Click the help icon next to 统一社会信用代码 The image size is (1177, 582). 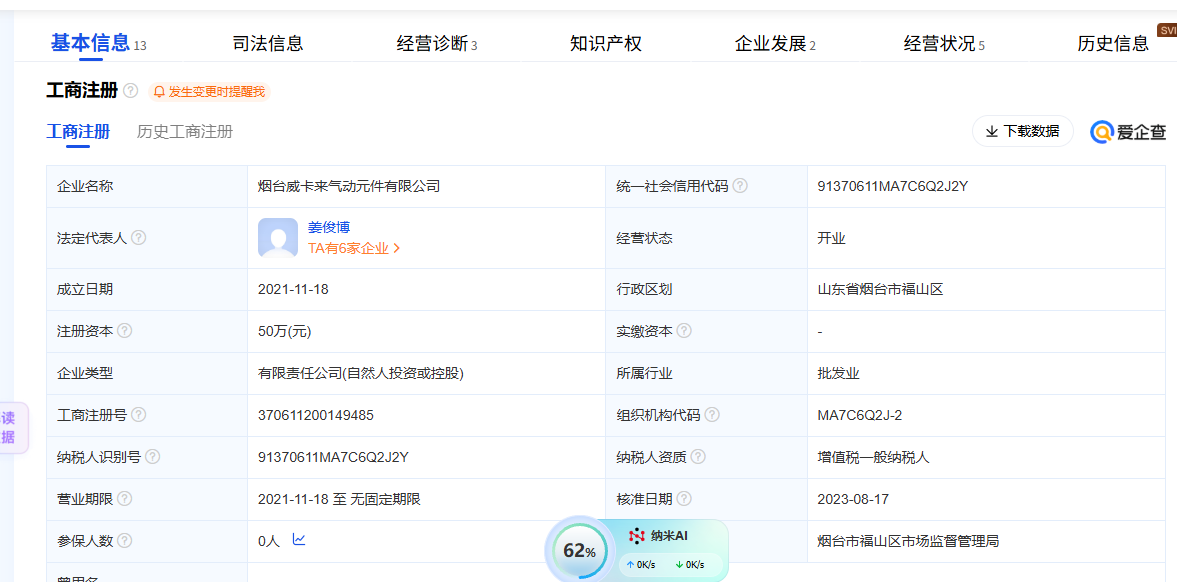point(740,186)
